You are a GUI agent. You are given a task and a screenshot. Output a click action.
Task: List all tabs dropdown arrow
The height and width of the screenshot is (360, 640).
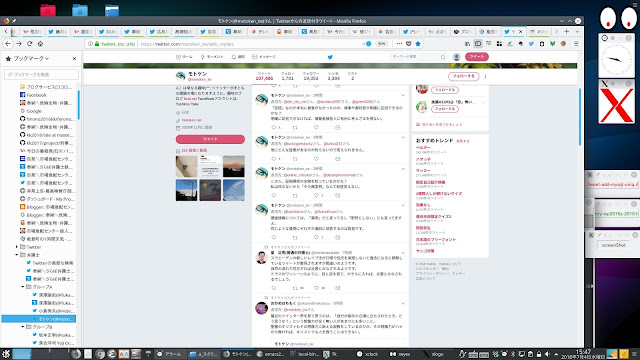click(577, 31)
